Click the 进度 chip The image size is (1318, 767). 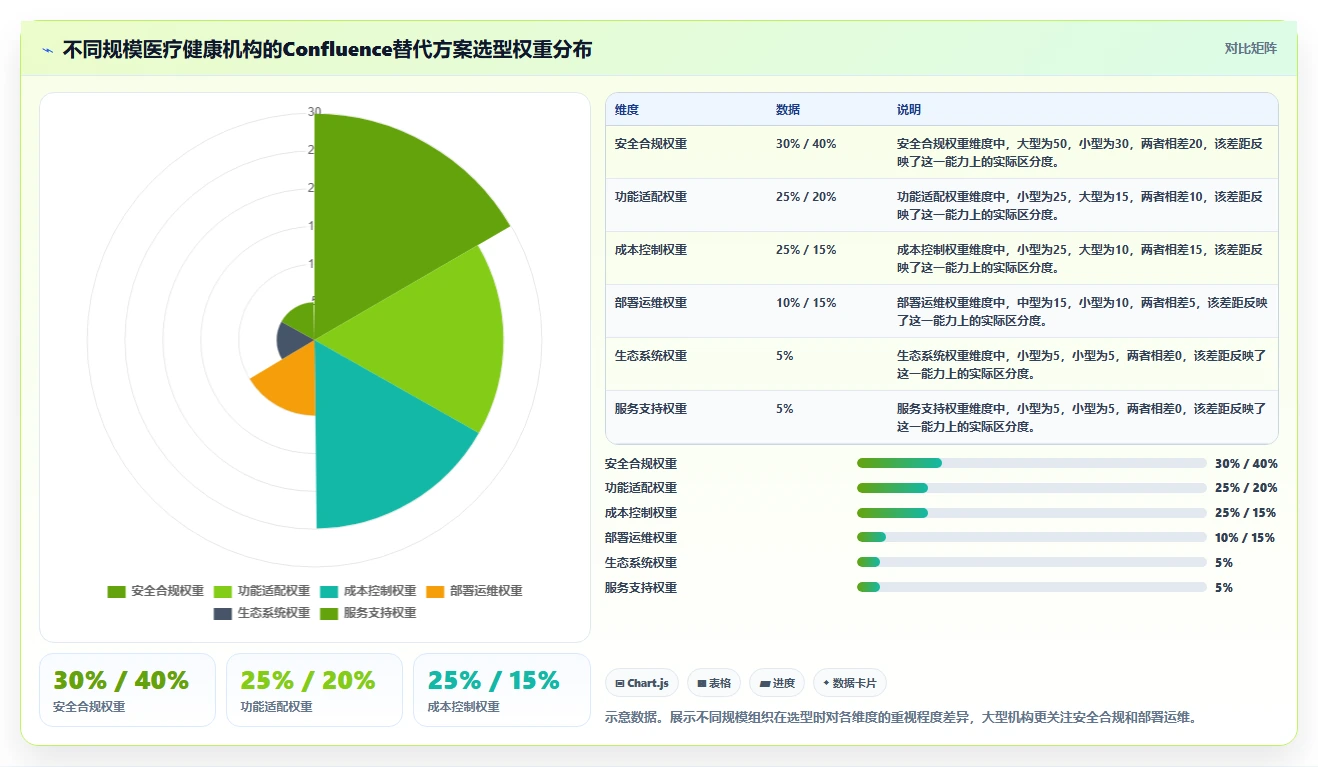(x=776, y=683)
